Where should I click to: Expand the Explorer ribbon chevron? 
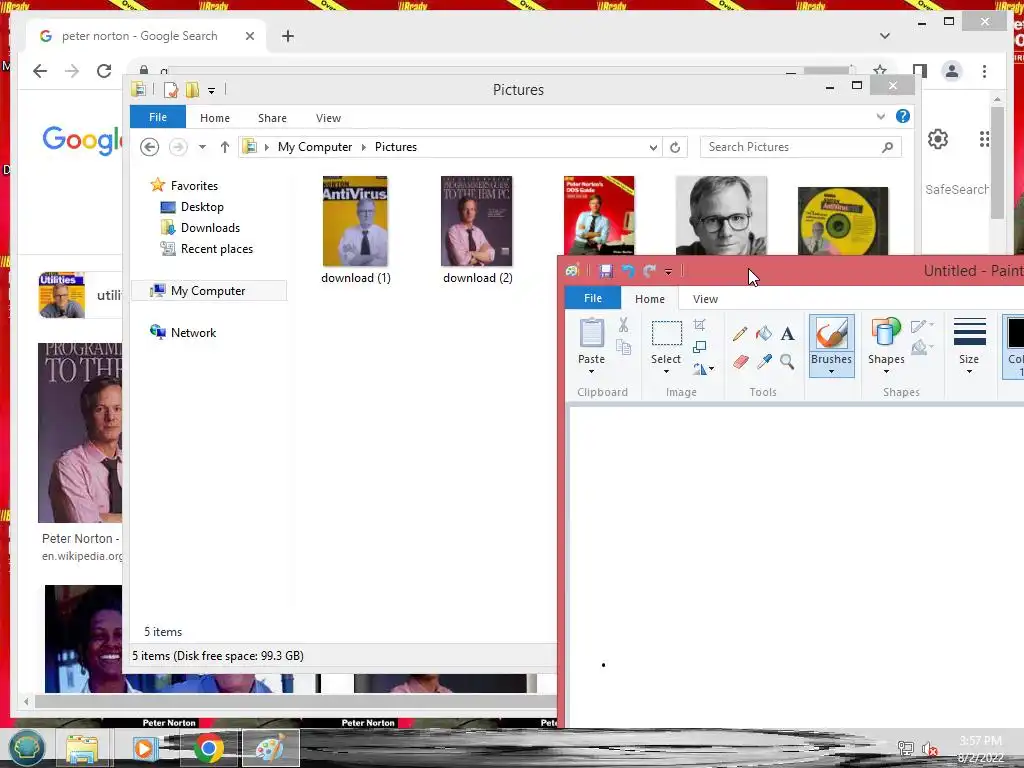[x=880, y=116]
